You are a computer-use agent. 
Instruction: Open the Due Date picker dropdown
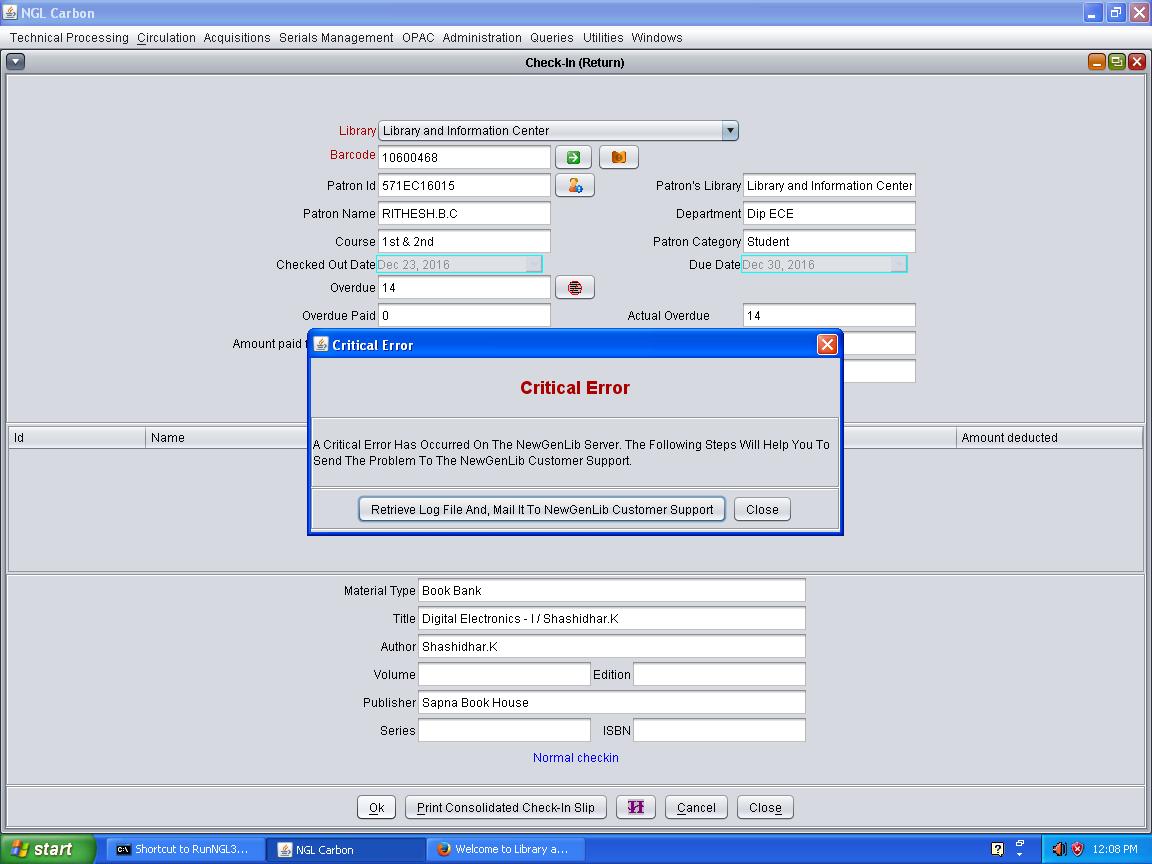pyautogui.click(x=898, y=265)
